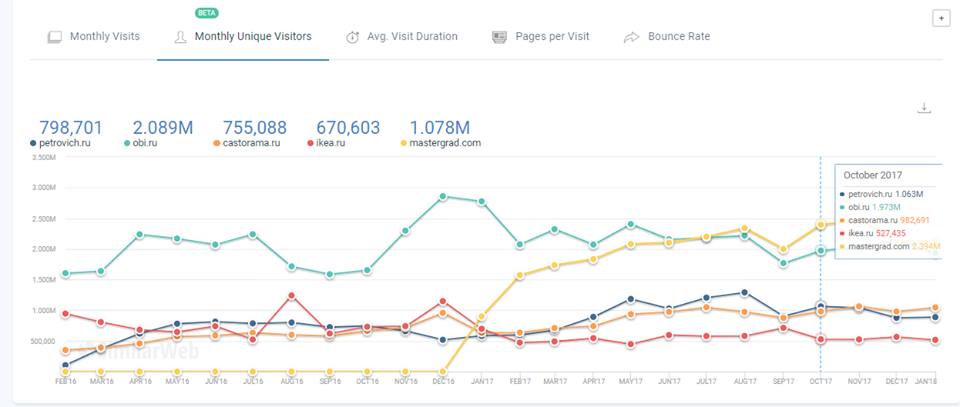Viewport: 960px width, 407px height.
Task: Click the ikea.ru spike point at AUG'16
Action: tap(291, 295)
